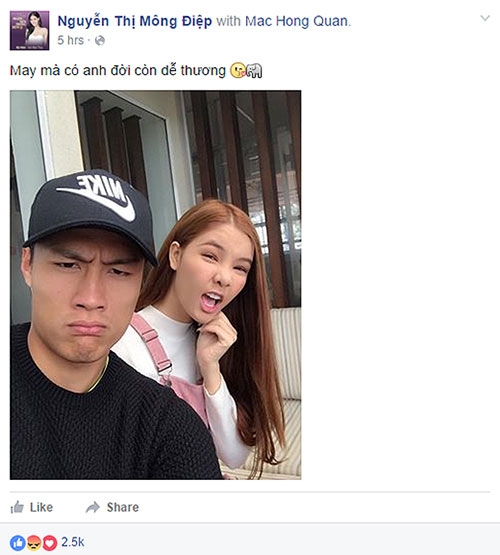Click the public globe privacy icon
Screen dimensions: 500x555
point(100,41)
